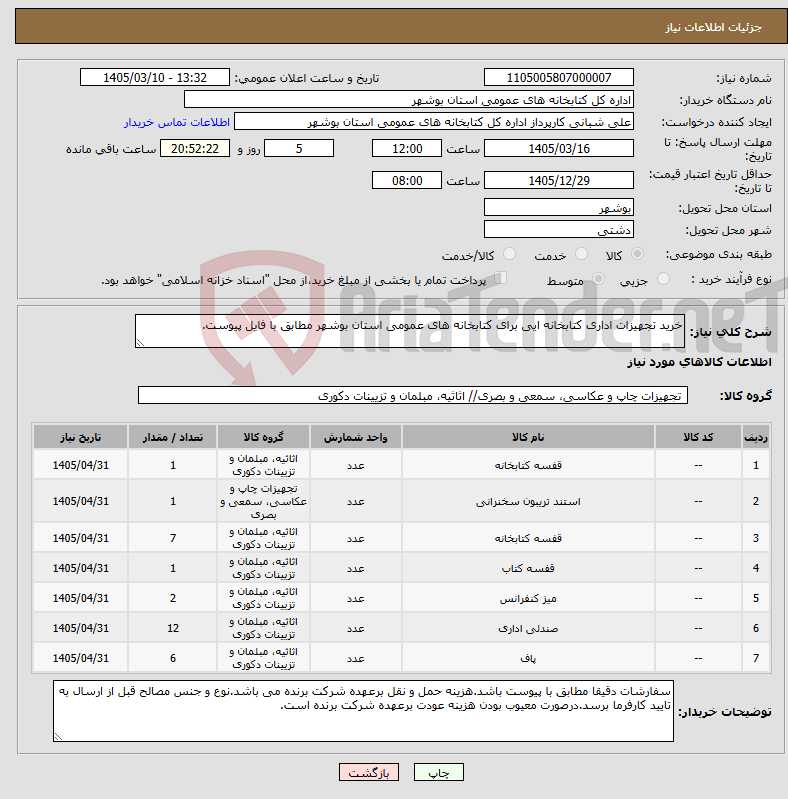
Task: Click the response deadline date 1405/03/16
Action: point(559,148)
